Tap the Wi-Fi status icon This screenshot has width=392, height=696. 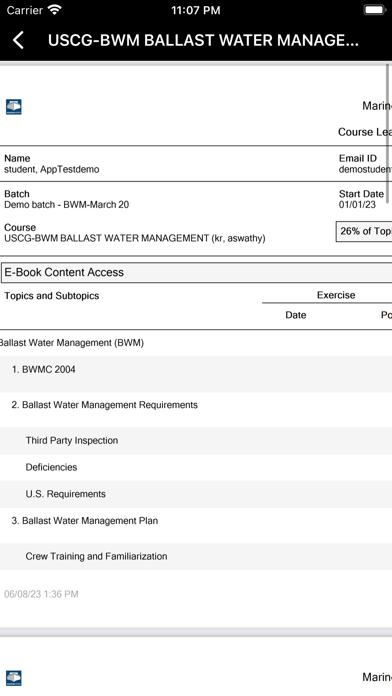point(55,10)
